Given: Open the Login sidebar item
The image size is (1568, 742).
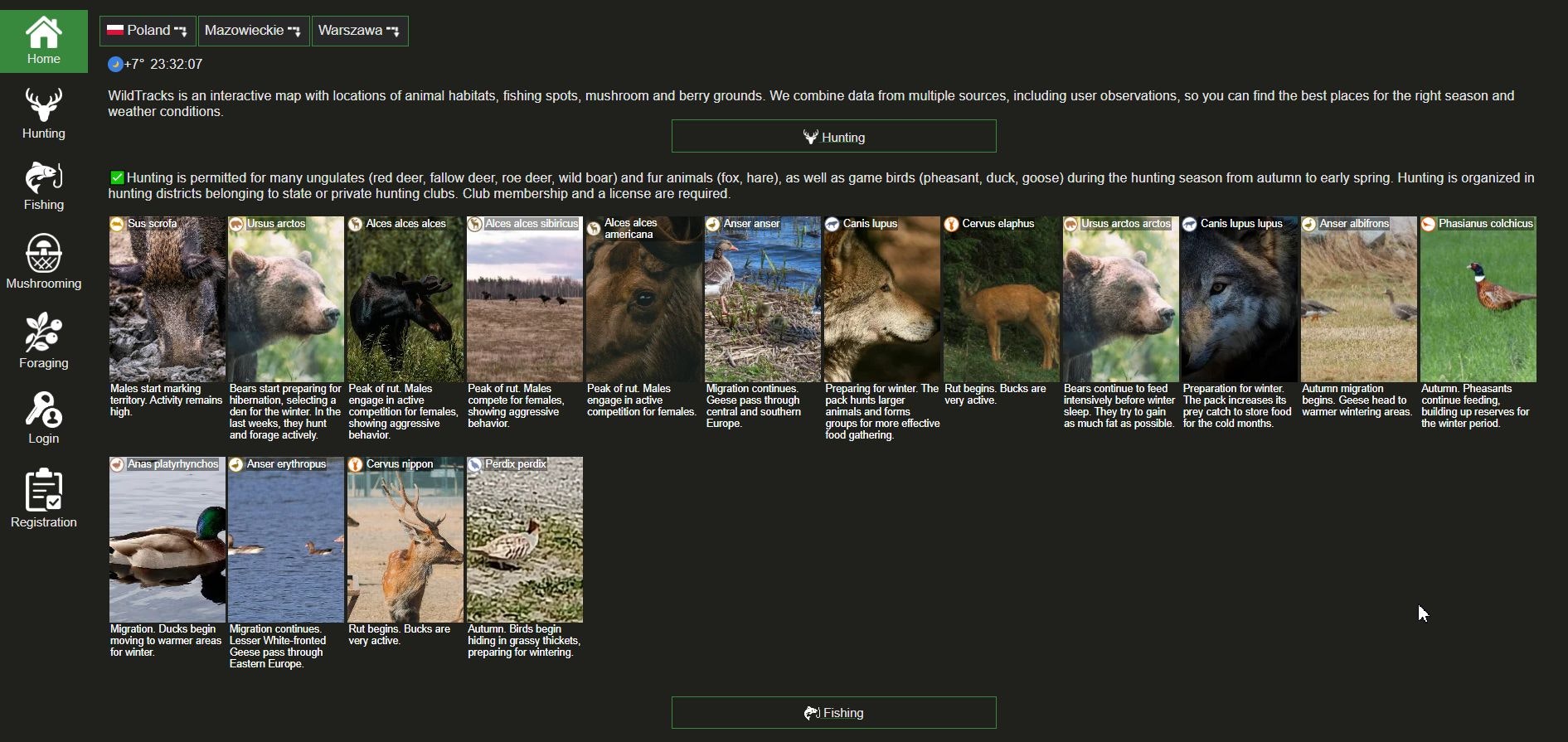Looking at the screenshot, I should 44,417.
